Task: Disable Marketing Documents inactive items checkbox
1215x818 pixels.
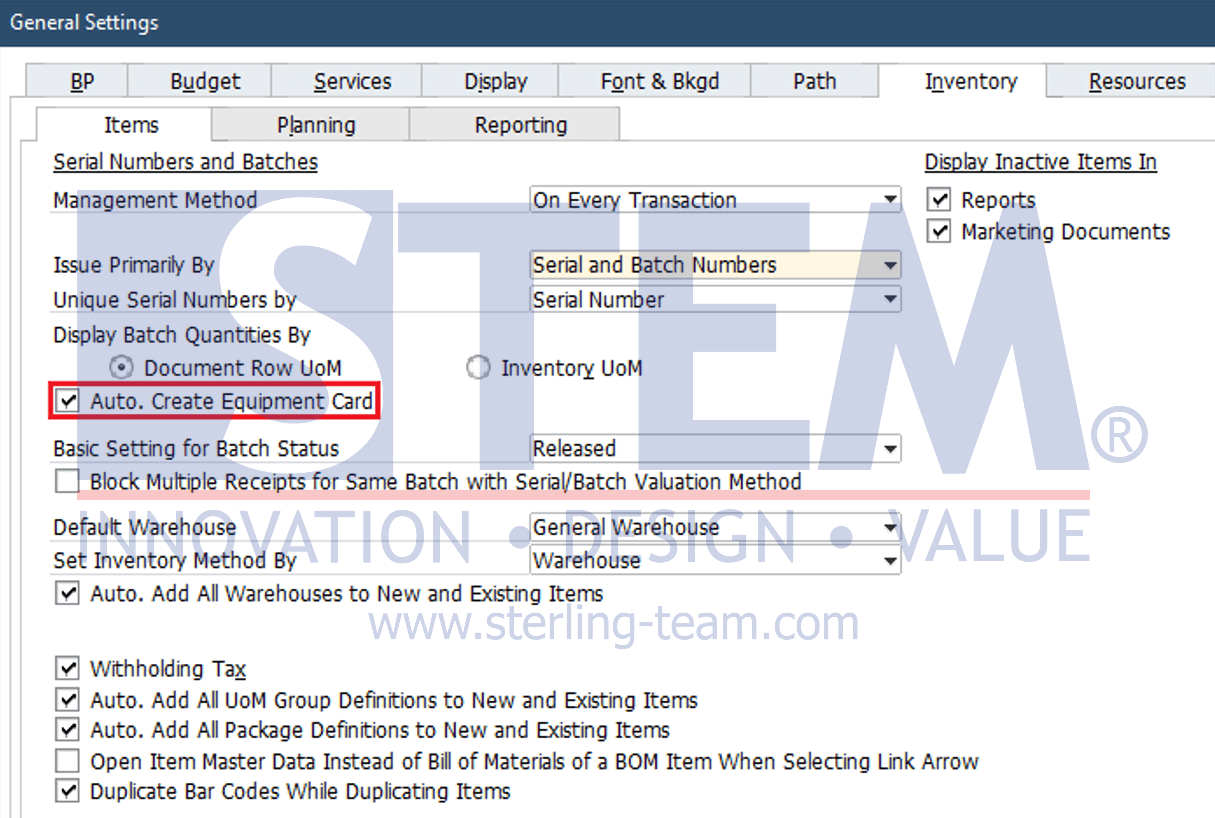Action: pyautogui.click(x=939, y=232)
